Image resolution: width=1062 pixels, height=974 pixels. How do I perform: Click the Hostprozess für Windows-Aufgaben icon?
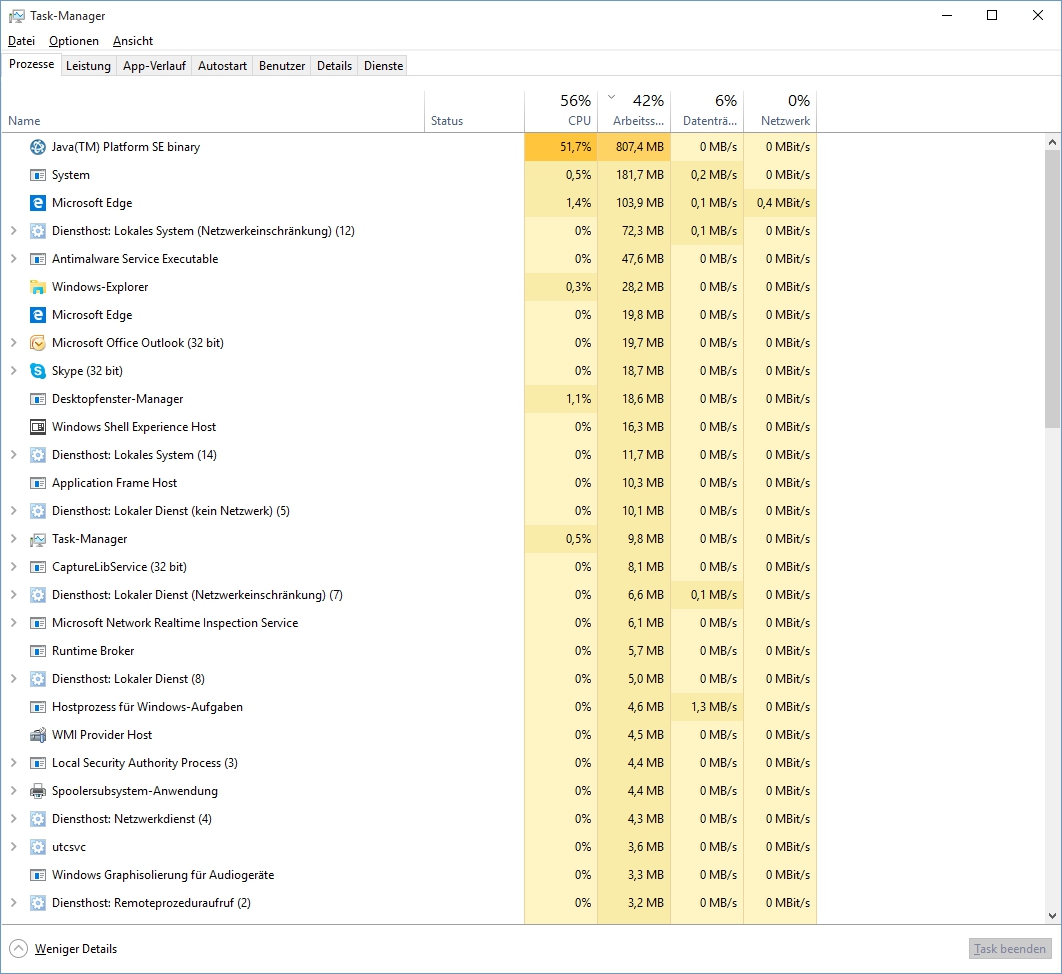click(x=38, y=707)
